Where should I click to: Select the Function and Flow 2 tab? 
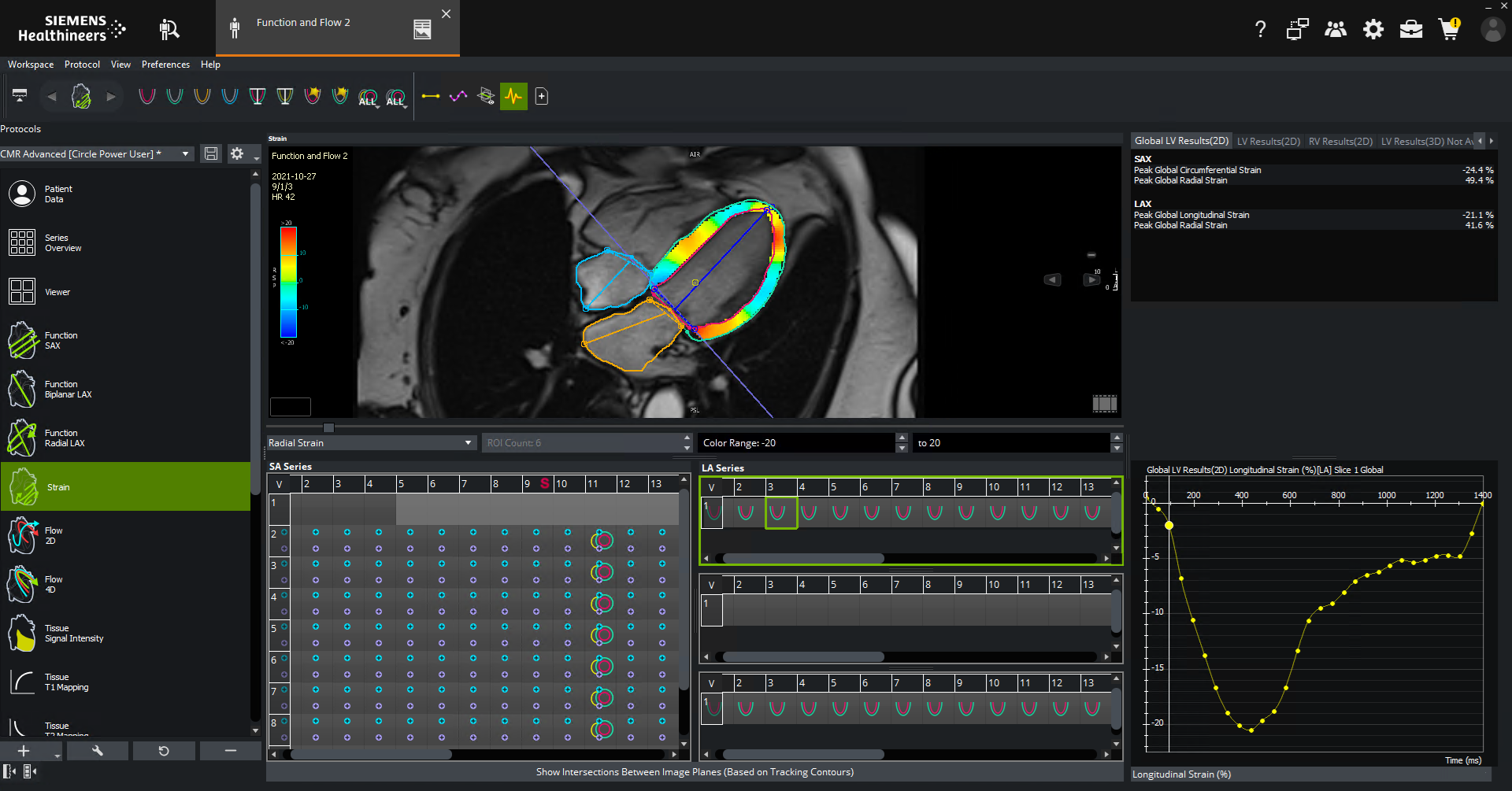coord(302,22)
